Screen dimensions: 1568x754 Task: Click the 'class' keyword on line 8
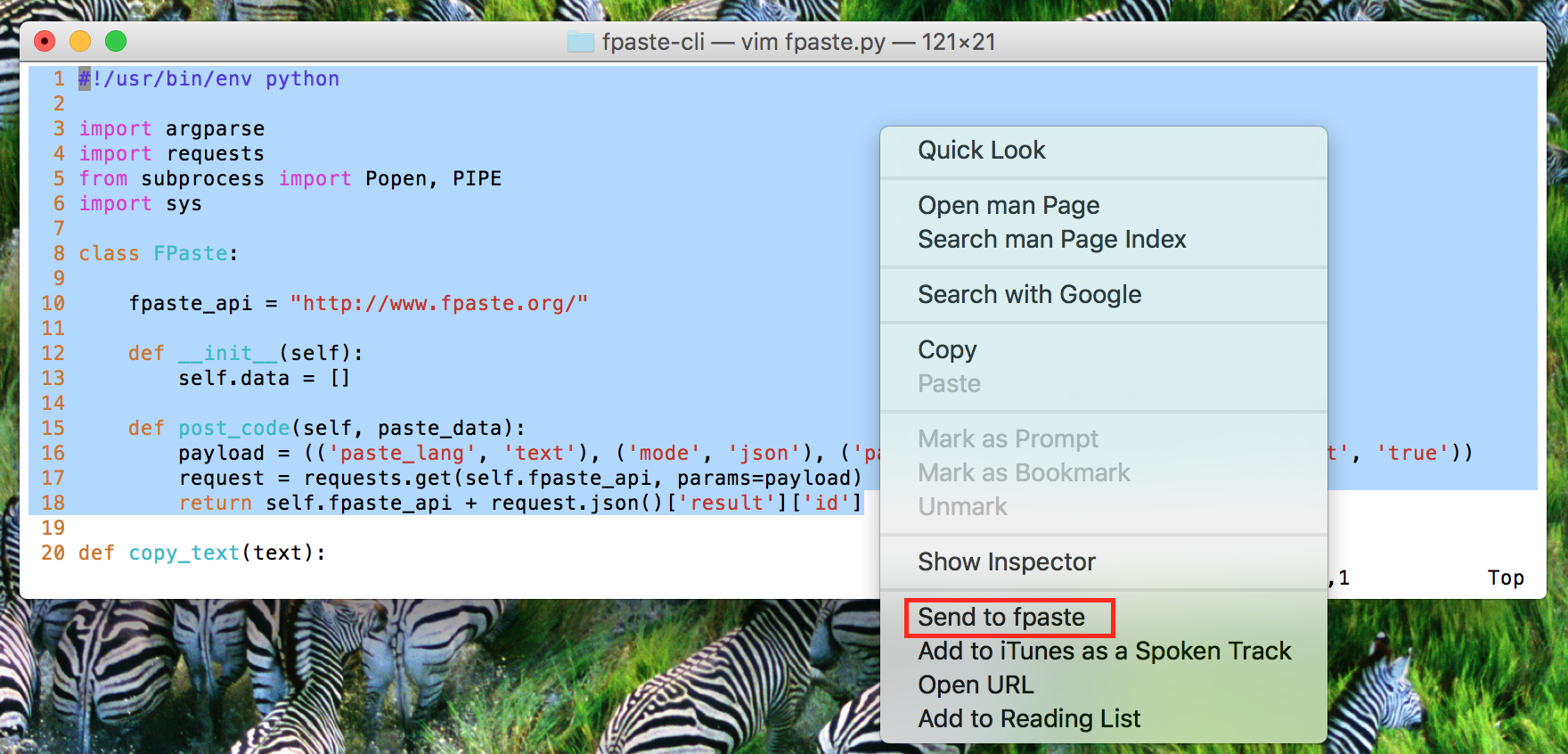110,254
